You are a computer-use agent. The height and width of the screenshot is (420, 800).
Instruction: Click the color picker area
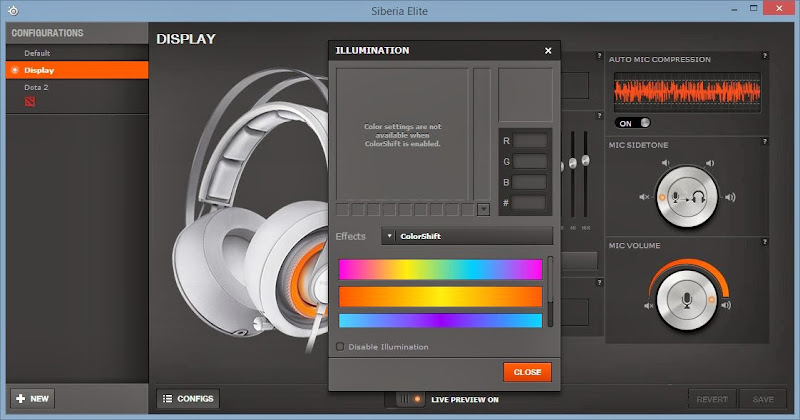[x=402, y=134]
